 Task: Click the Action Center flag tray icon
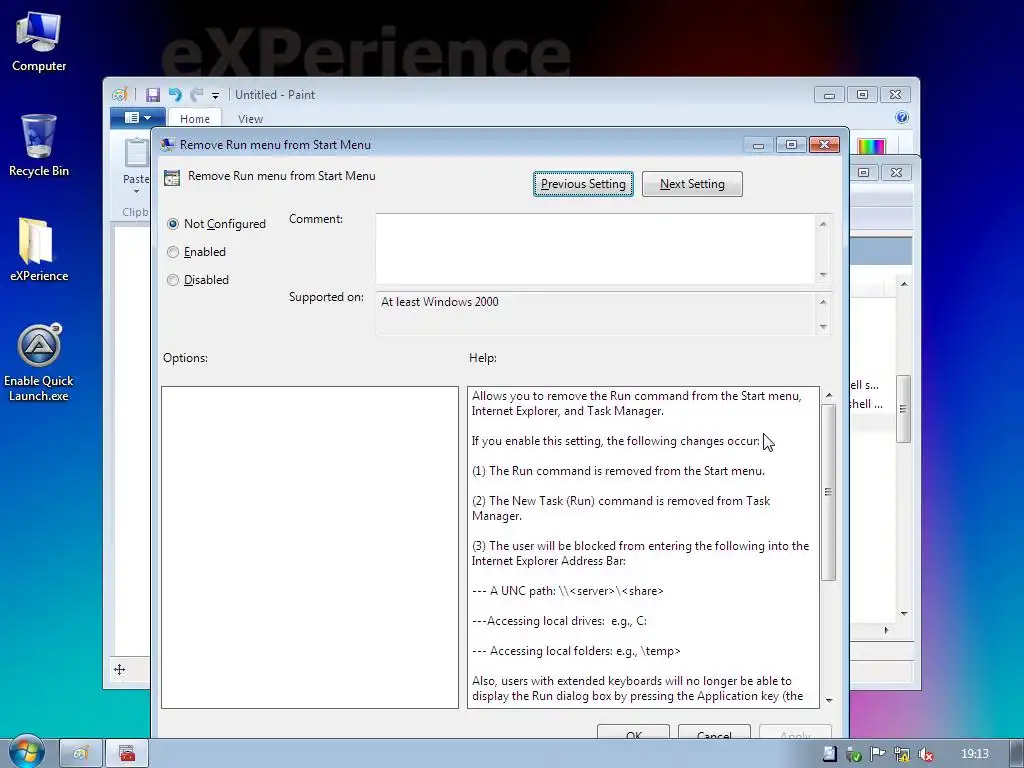[x=877, y=754]
